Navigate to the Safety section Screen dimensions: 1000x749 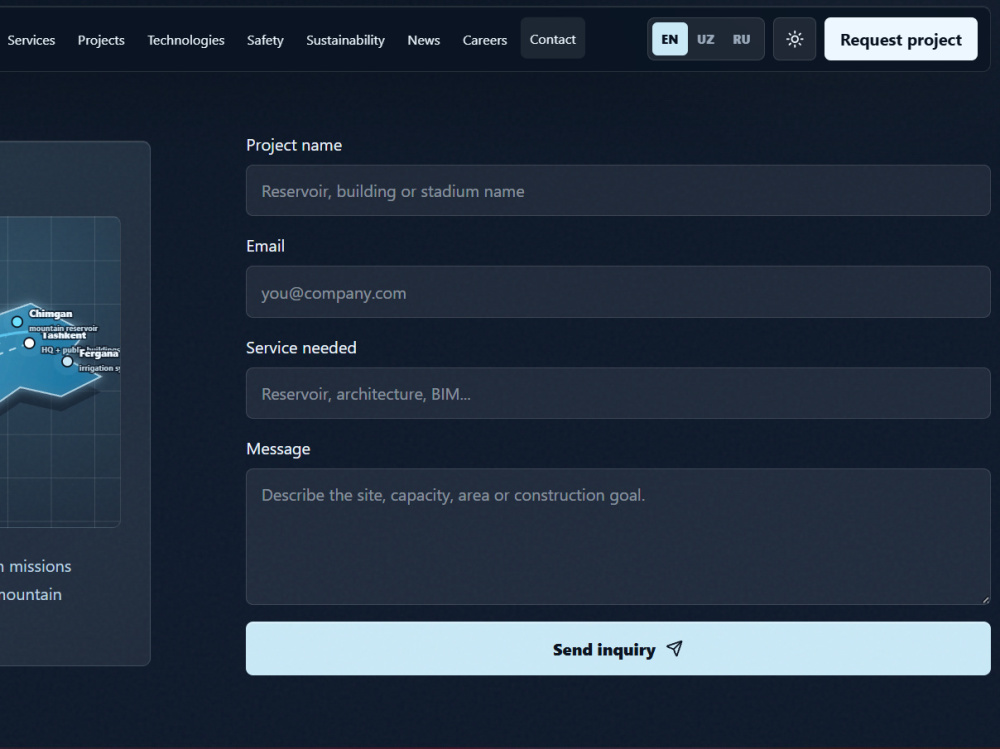click(265, 40)
